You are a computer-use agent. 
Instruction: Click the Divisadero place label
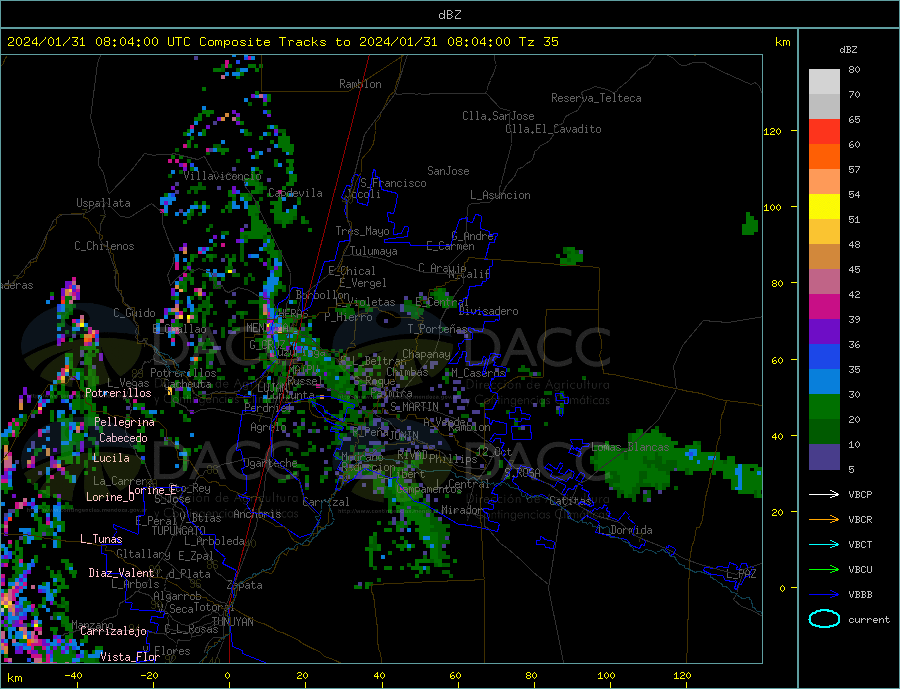(x=488, y=311)
